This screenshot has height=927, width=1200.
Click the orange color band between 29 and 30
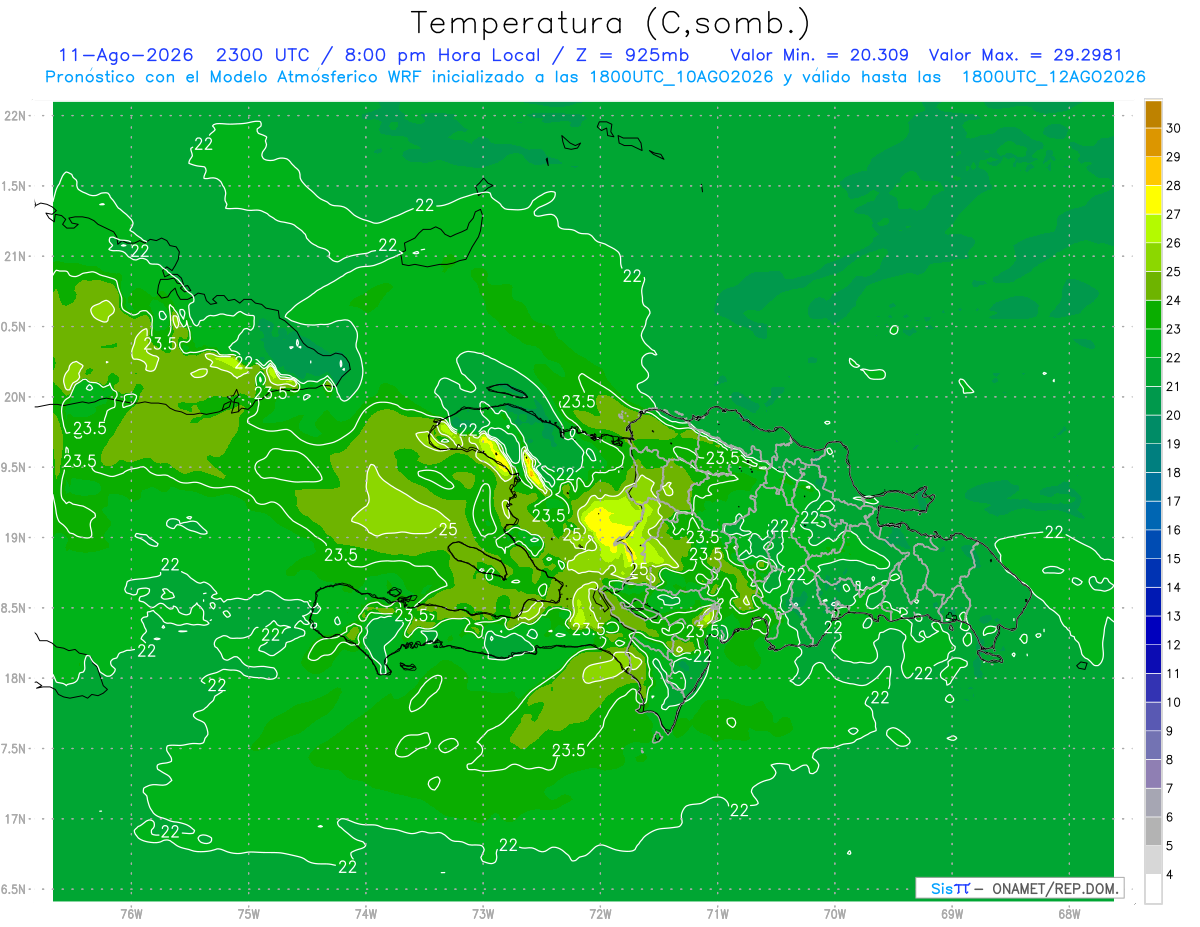click(x=1153, y=142)
